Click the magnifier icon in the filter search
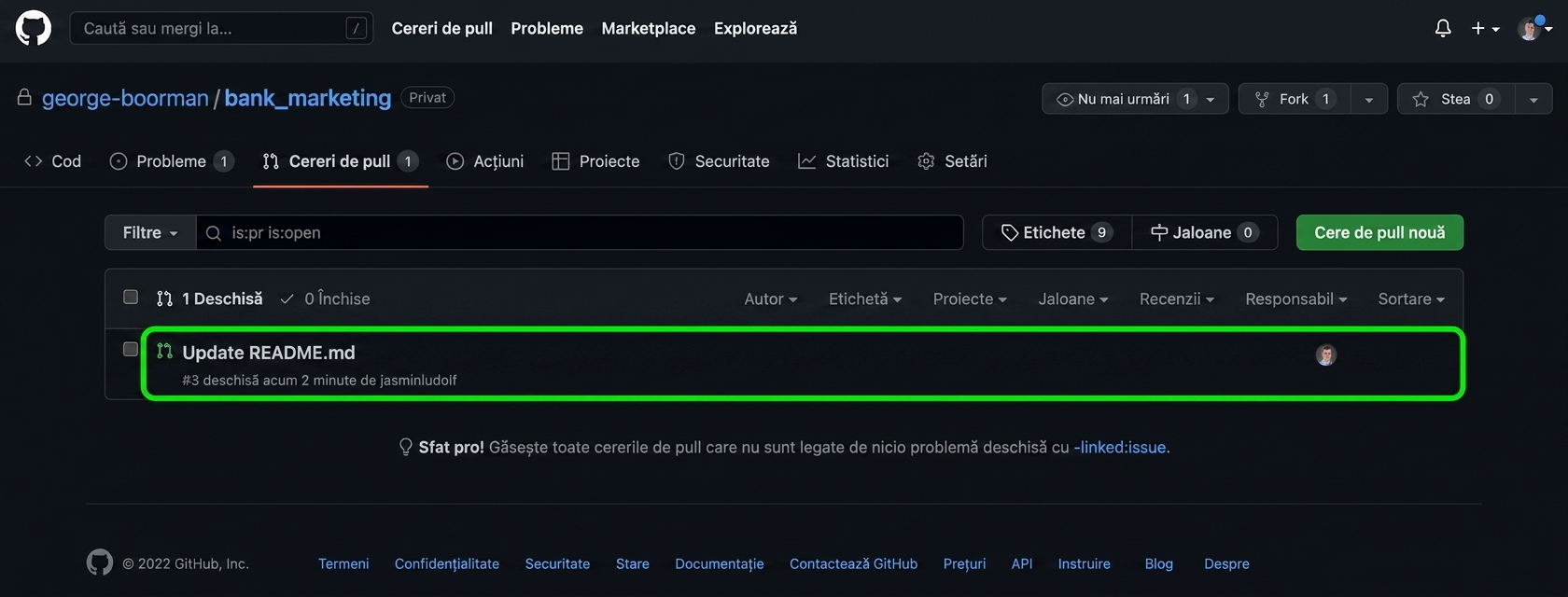The image size is (1568, 597). click(214, 233)
